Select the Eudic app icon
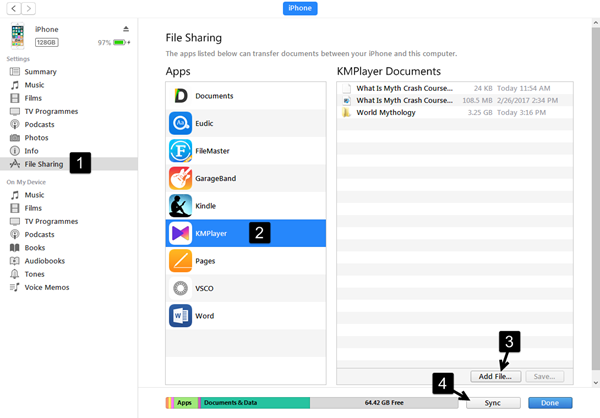Screen dimensions: 600x418 tap(180, 123)
